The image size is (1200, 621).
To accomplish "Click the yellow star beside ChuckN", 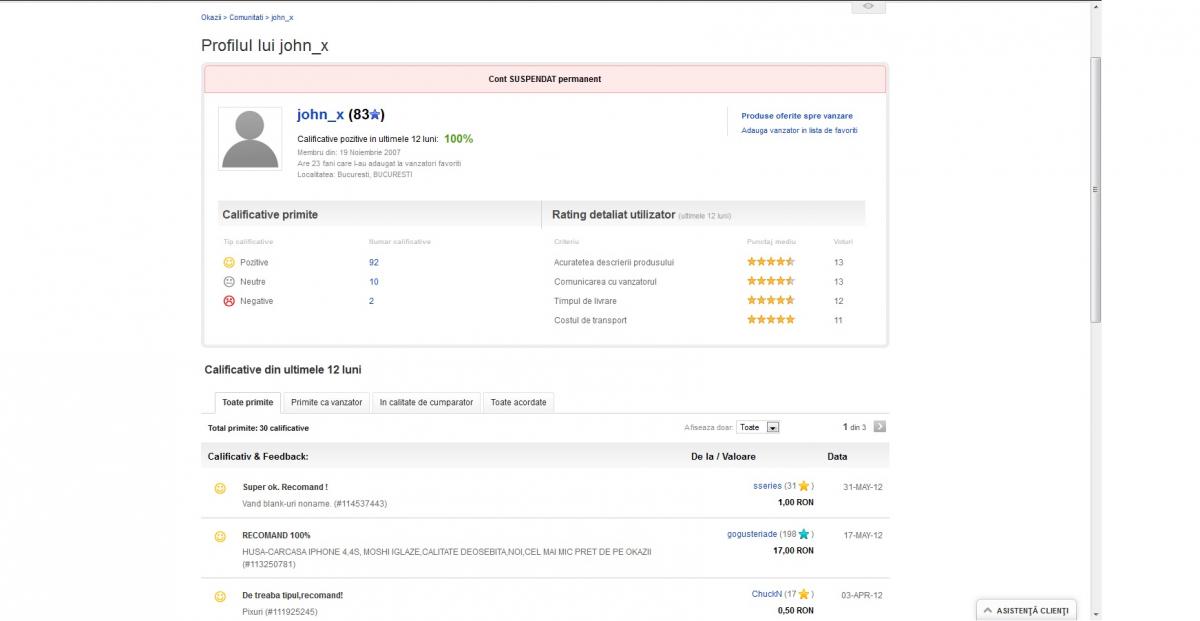I will tap(804, 594).
